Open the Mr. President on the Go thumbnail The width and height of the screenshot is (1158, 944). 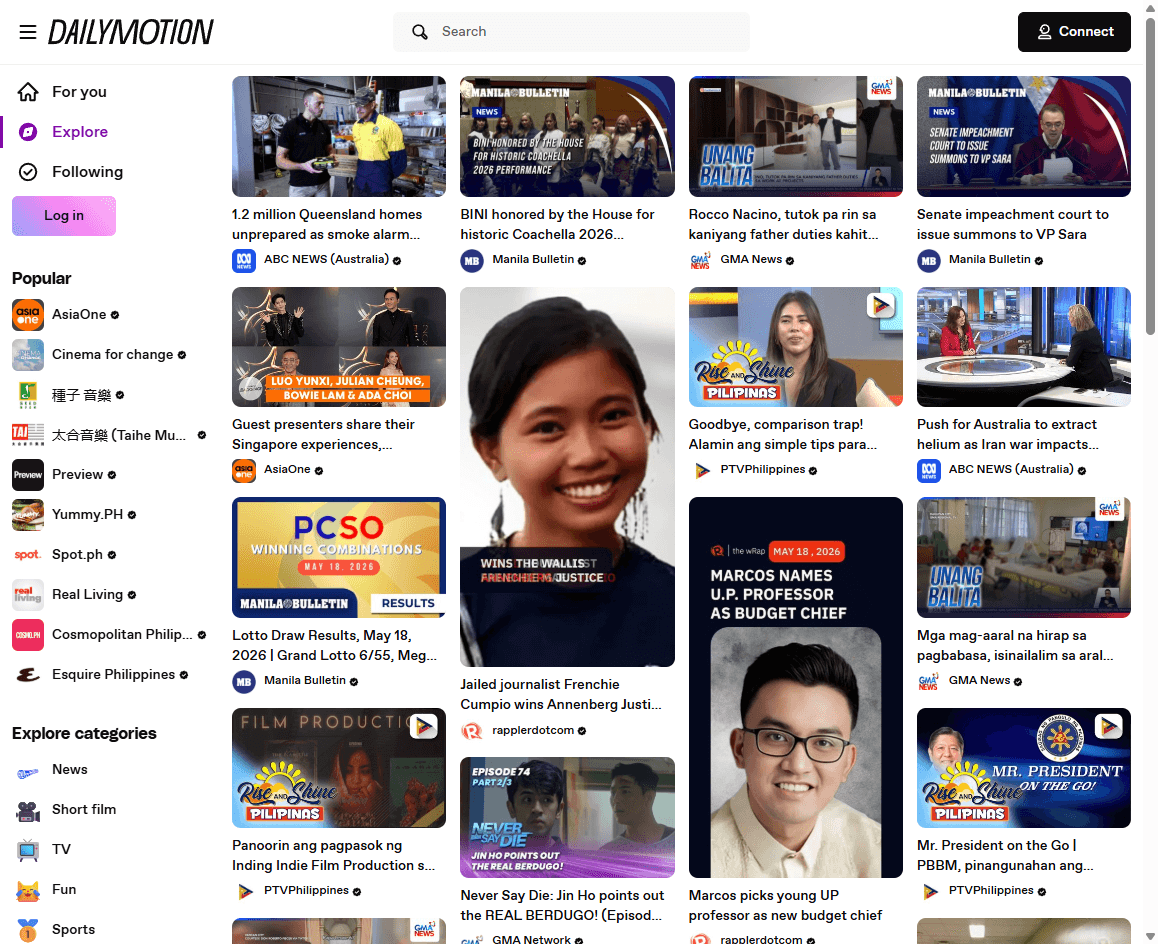point(1024,768)
